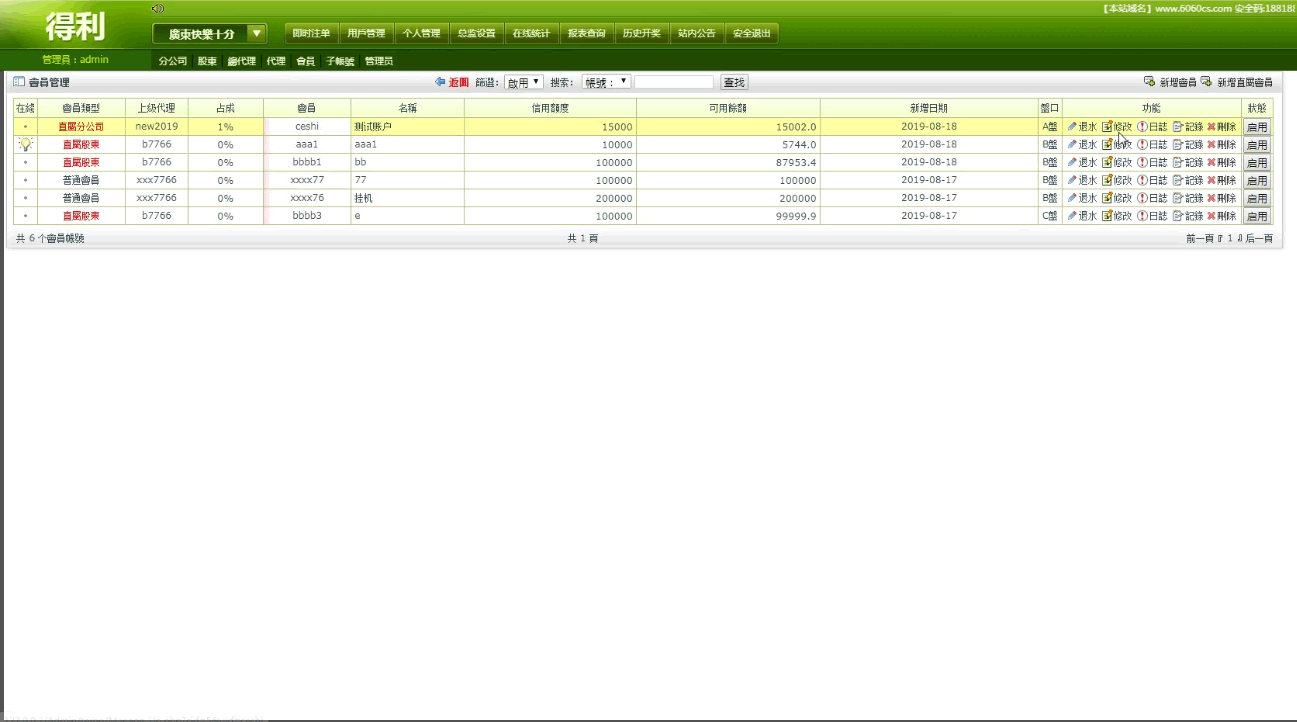Open the 記錄 record icon for xxxx77

pos(1178,181)
